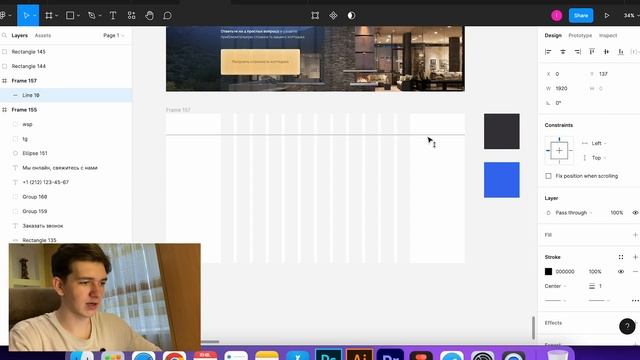Screen dimensions: 640x360
Task: Add a stroke with plus icon
Action: point(635,257)
